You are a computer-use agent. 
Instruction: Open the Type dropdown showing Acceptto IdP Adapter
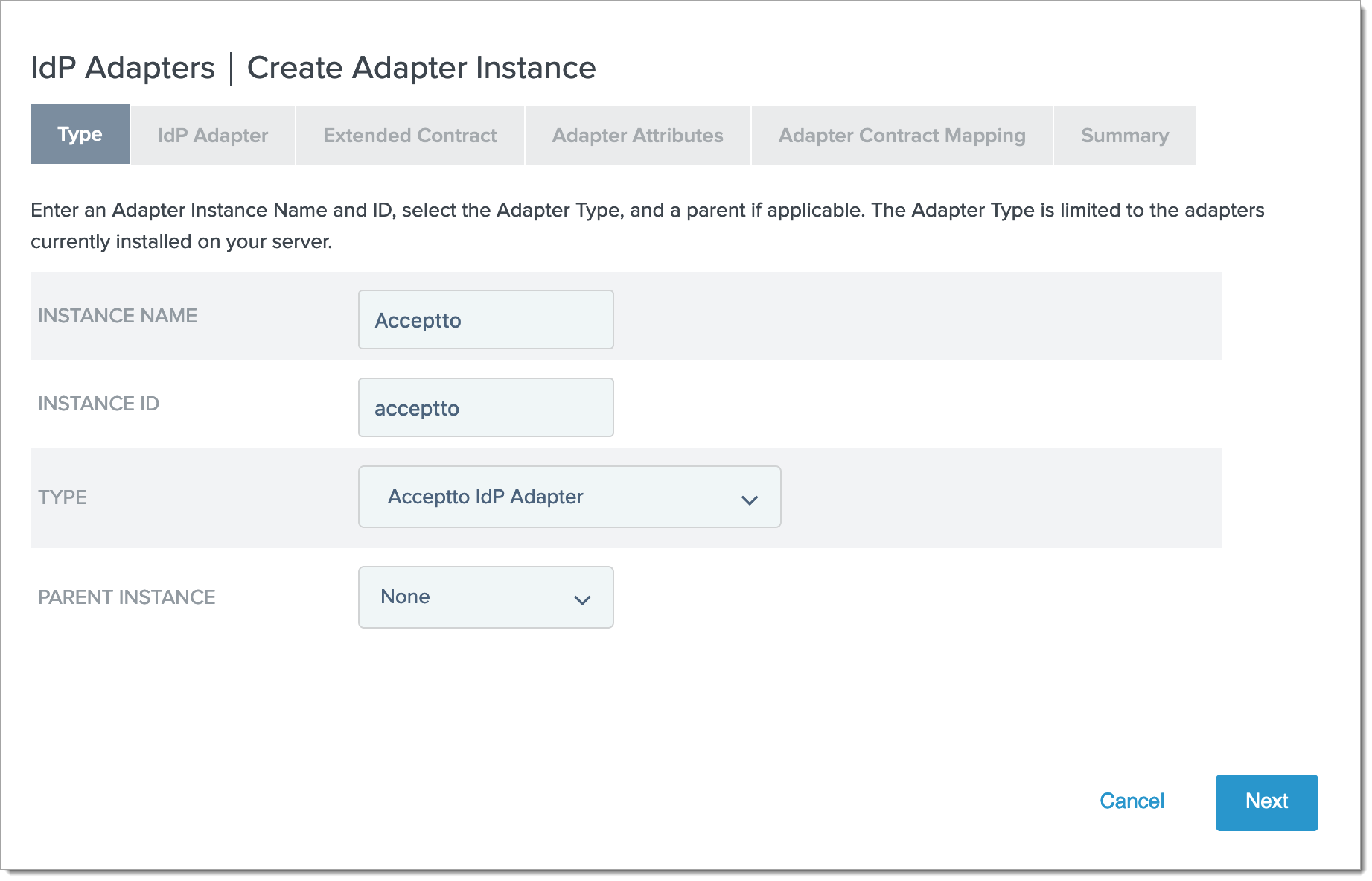pos(569,497)
